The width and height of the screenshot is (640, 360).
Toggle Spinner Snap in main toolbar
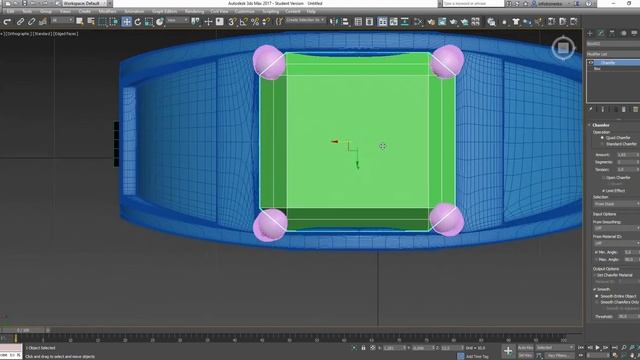click(x=266, y=22)
